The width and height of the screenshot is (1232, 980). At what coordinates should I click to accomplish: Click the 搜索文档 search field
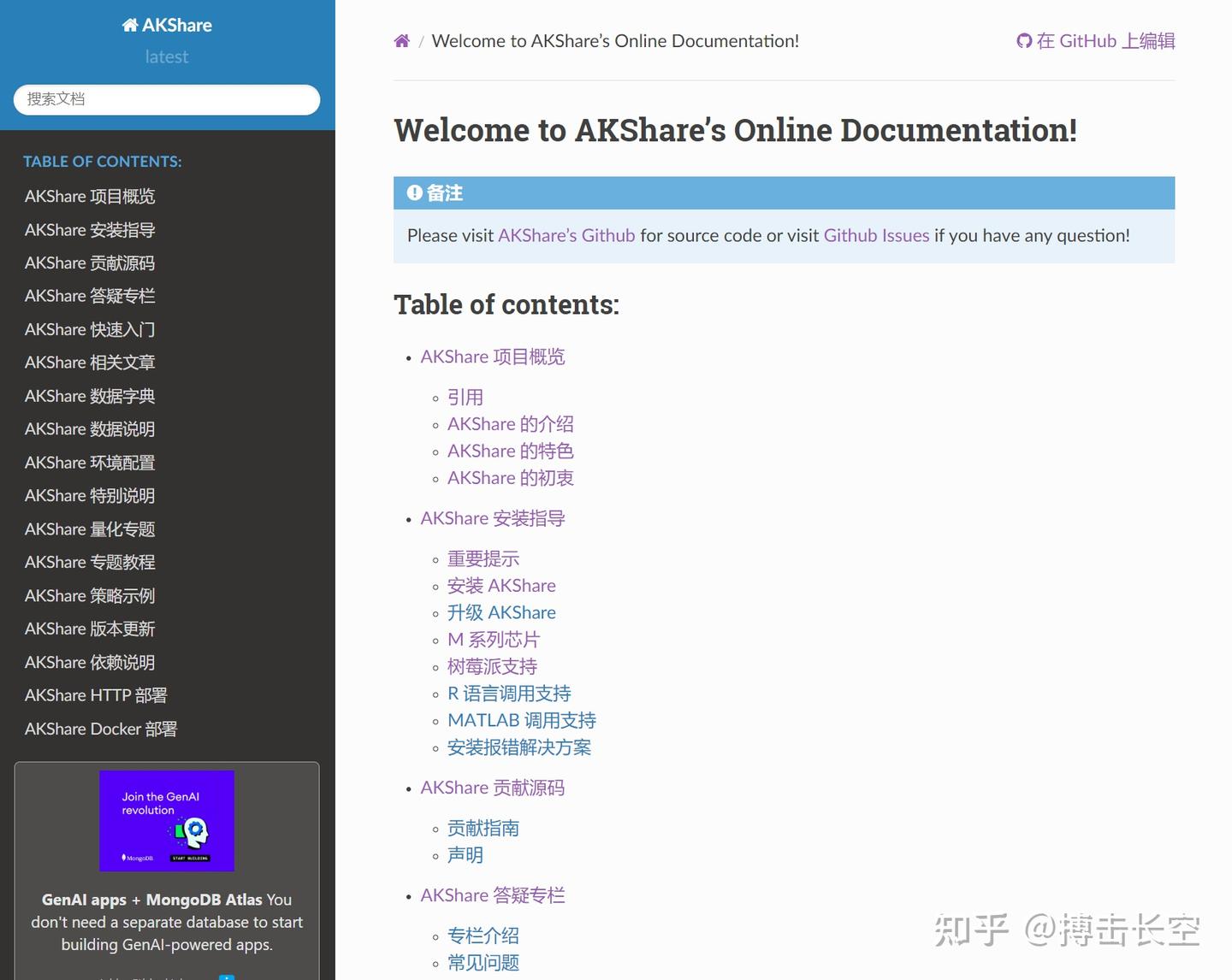(x=166, y=99)
